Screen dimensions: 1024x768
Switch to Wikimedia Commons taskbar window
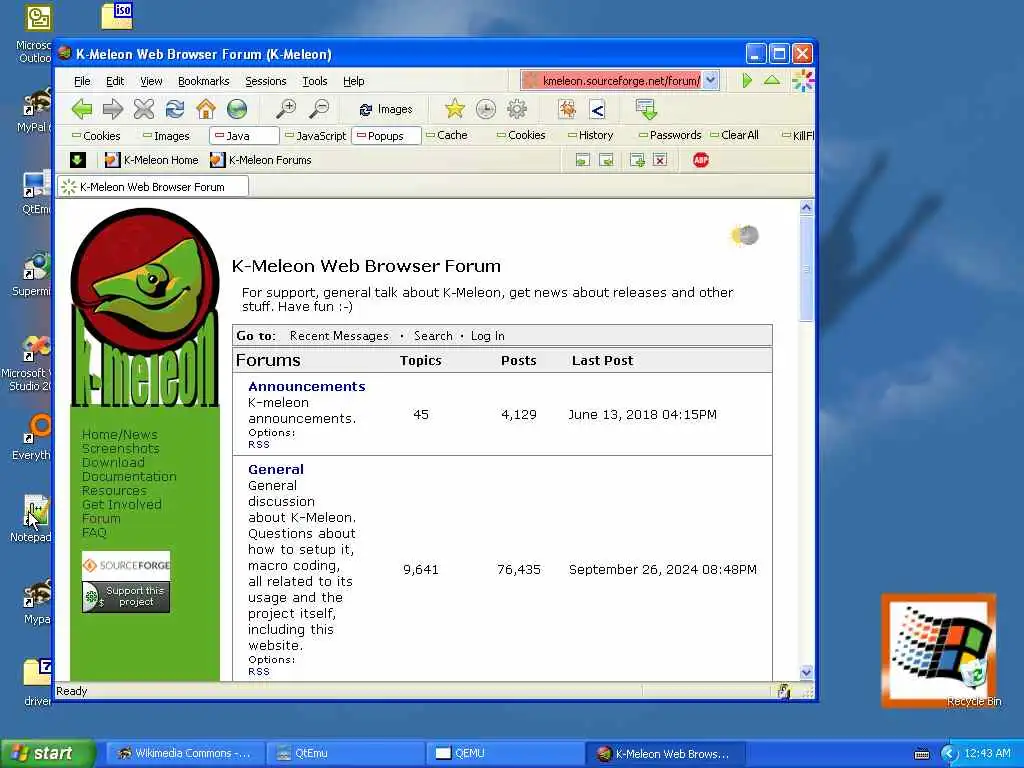pyautogui.click(x=185, y=753)
